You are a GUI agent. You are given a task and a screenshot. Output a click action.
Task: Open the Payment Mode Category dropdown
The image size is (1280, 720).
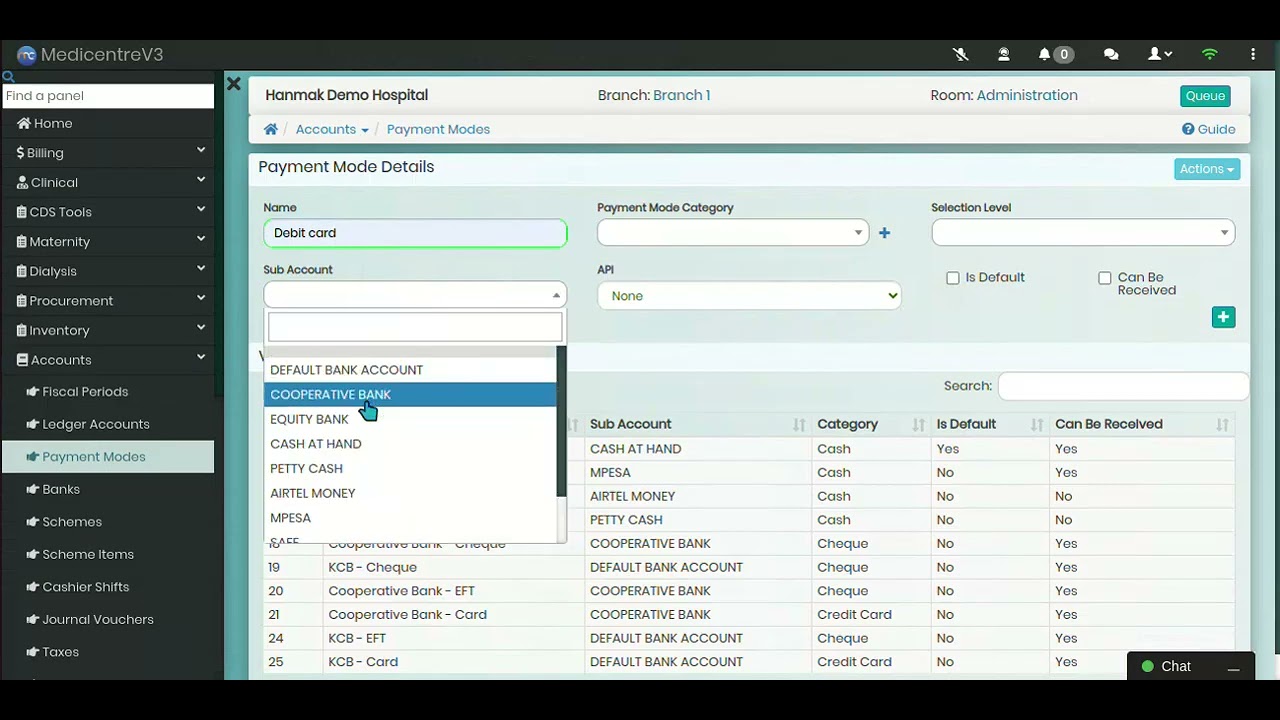click(x=732, y=233)
